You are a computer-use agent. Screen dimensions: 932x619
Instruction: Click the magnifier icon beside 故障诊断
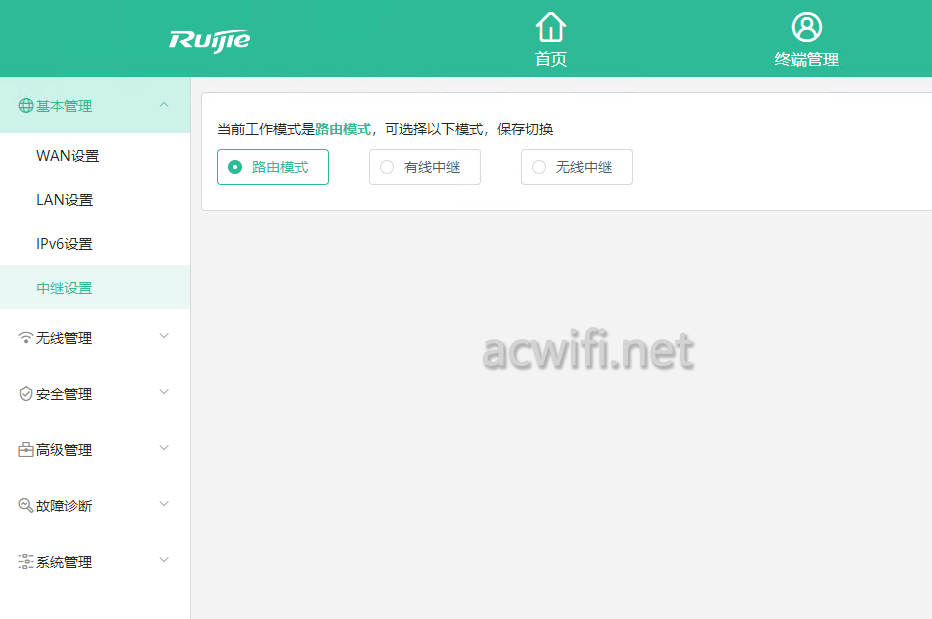point(26,505)
